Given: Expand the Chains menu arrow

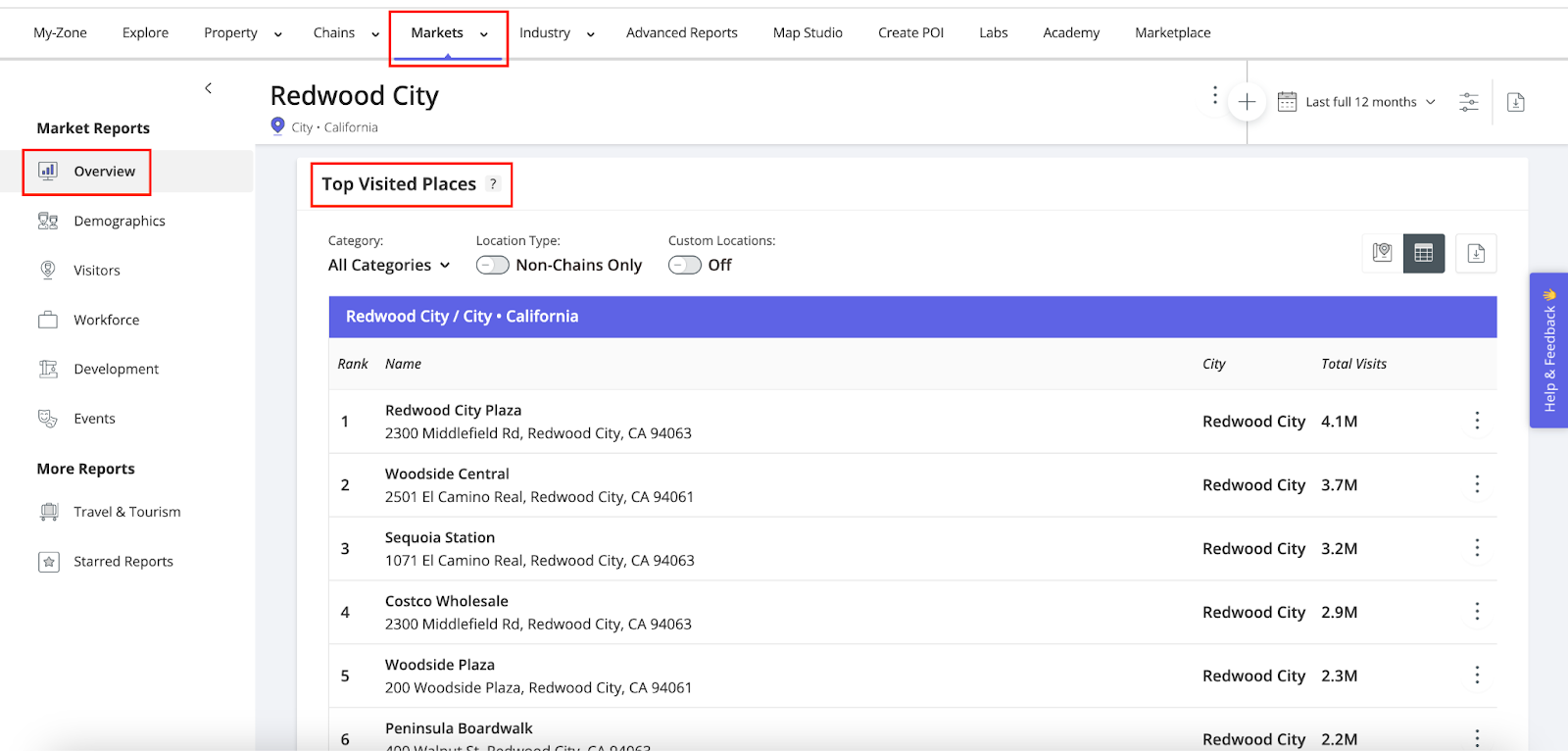Looking at the screenshot, I should pos(375,34).
